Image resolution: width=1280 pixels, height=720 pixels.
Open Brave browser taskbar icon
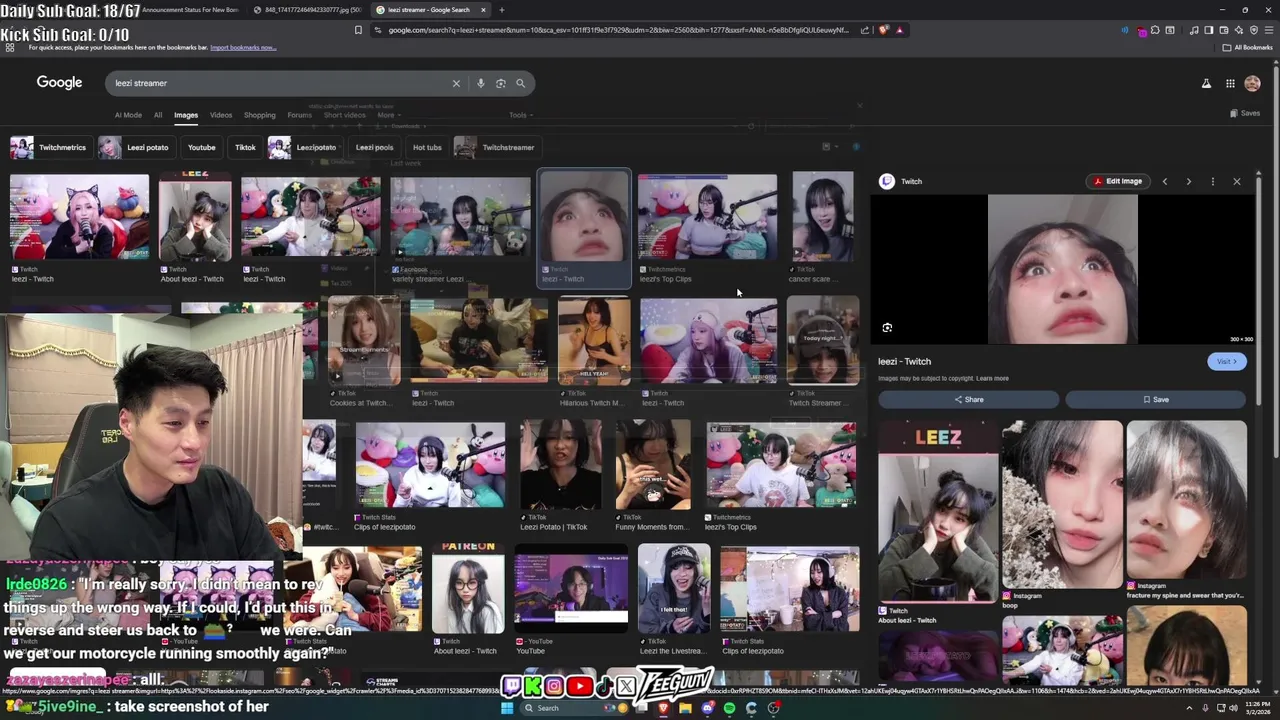[x=663, y=708]
